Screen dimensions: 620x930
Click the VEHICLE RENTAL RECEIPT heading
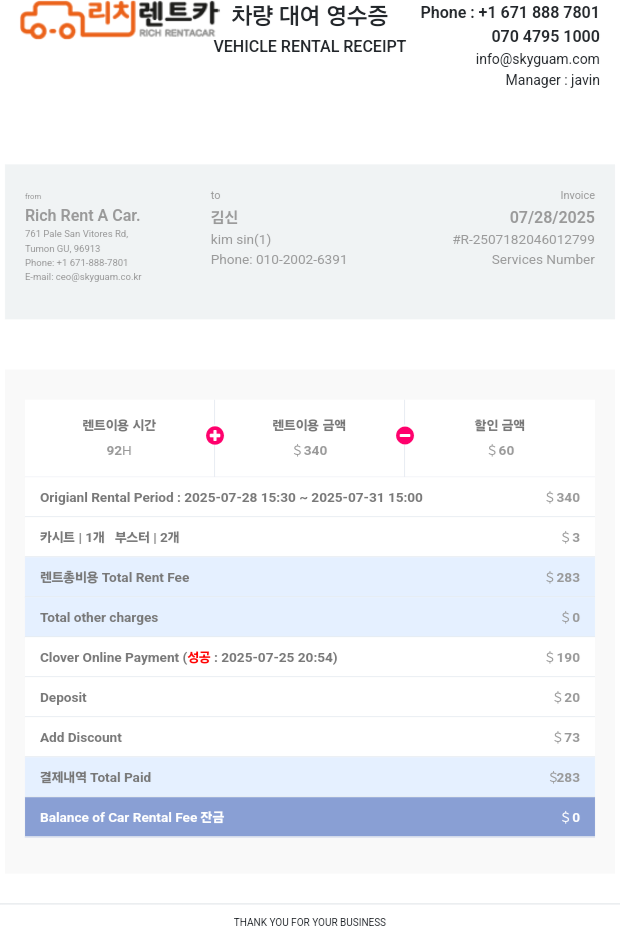[x=310, y=46]
